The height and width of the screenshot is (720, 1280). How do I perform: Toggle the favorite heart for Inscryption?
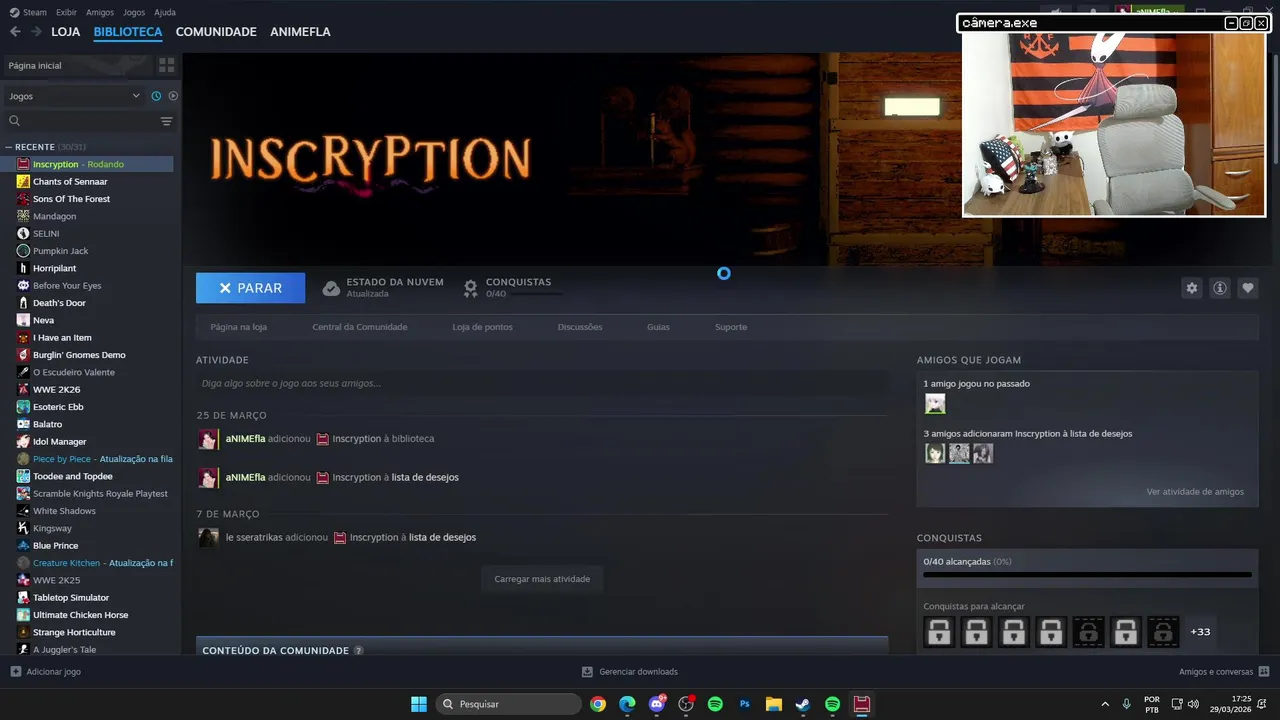[x=1248, y=288]
